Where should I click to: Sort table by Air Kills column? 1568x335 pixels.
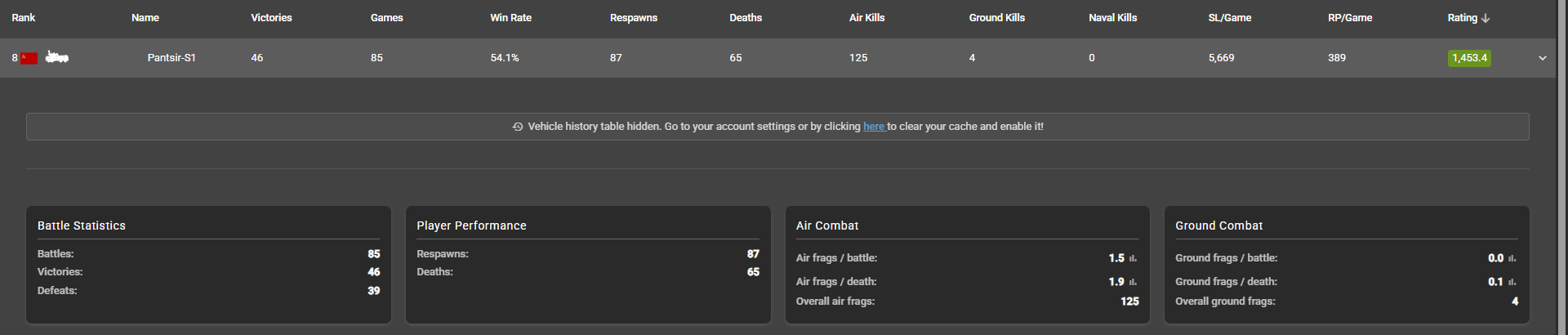click(866, 18)
